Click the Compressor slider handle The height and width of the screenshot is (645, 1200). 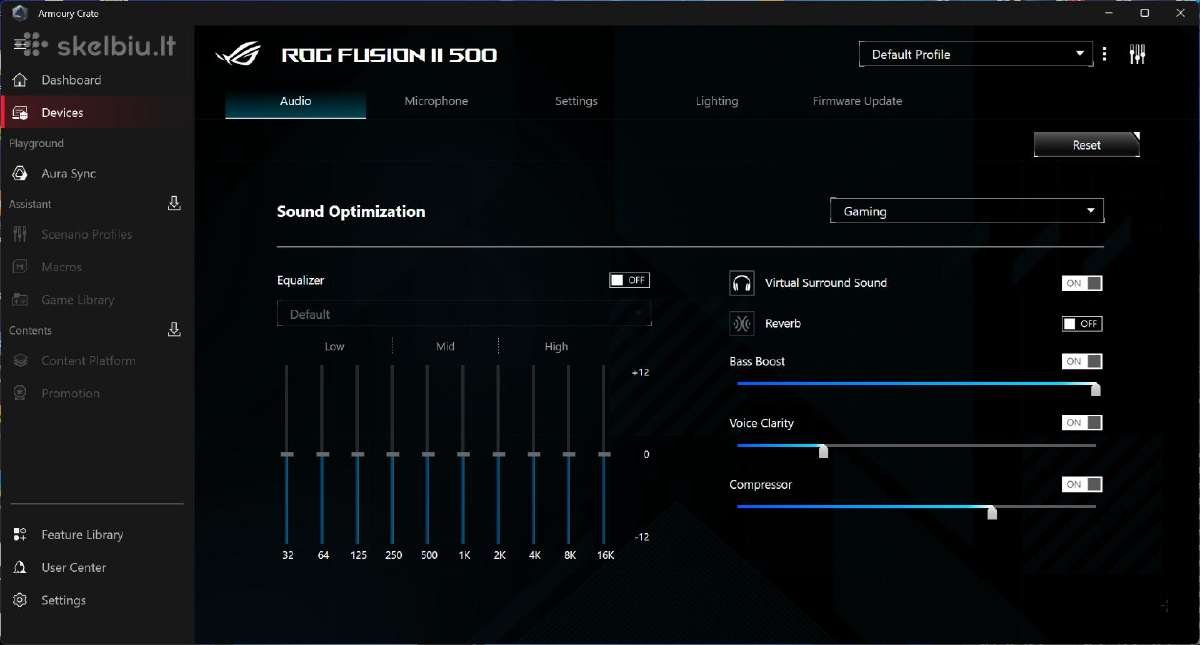click(x=992, y=513)
